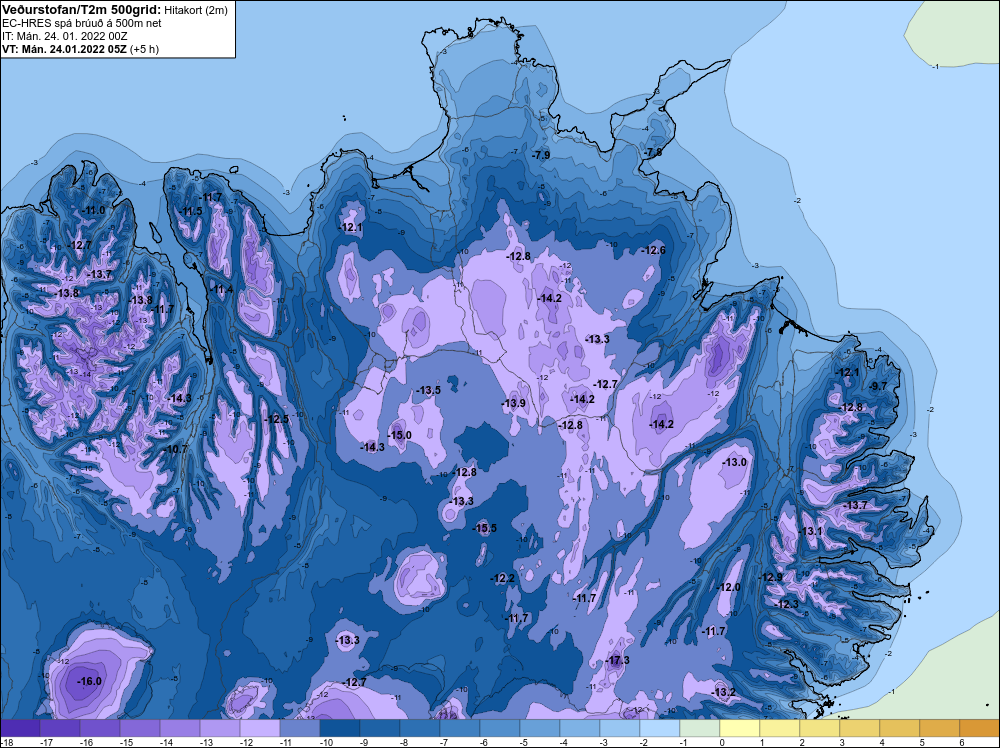Select the line "EC-HRES spá brúuð á 500m net"

82,23
